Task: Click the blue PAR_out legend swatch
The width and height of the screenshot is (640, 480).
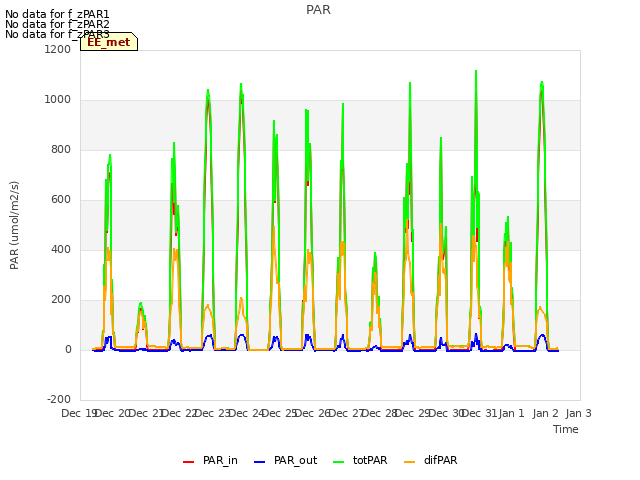Action: tap(259, 462)
